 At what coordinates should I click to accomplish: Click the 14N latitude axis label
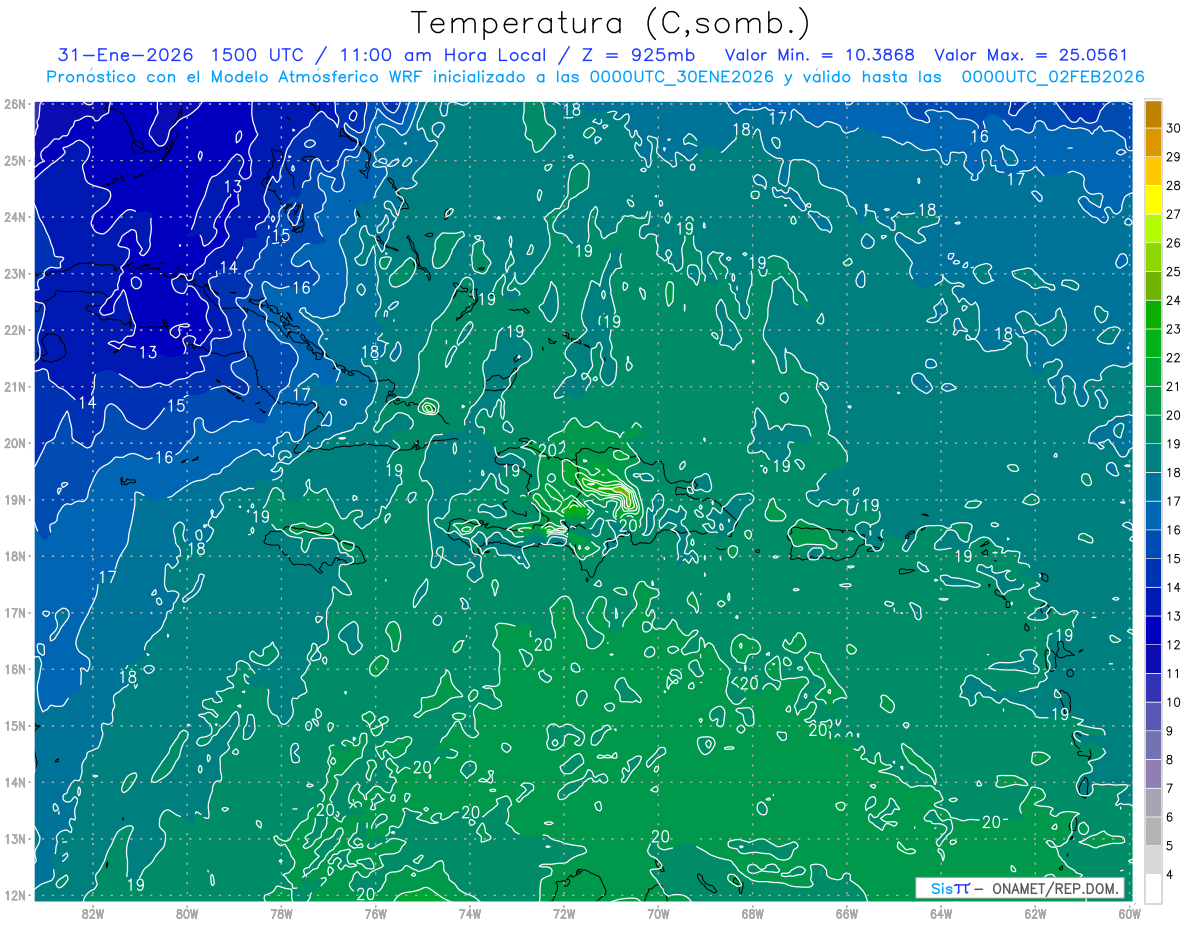15,782
